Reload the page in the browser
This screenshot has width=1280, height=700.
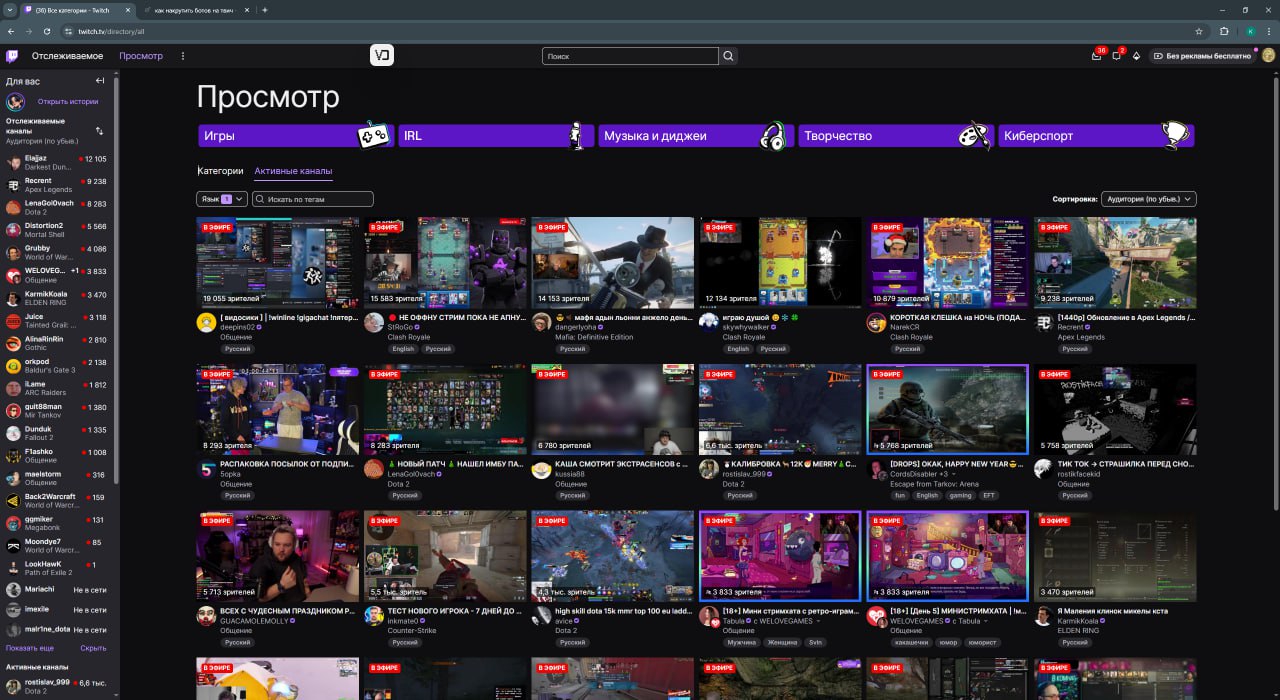pos(46,31)
